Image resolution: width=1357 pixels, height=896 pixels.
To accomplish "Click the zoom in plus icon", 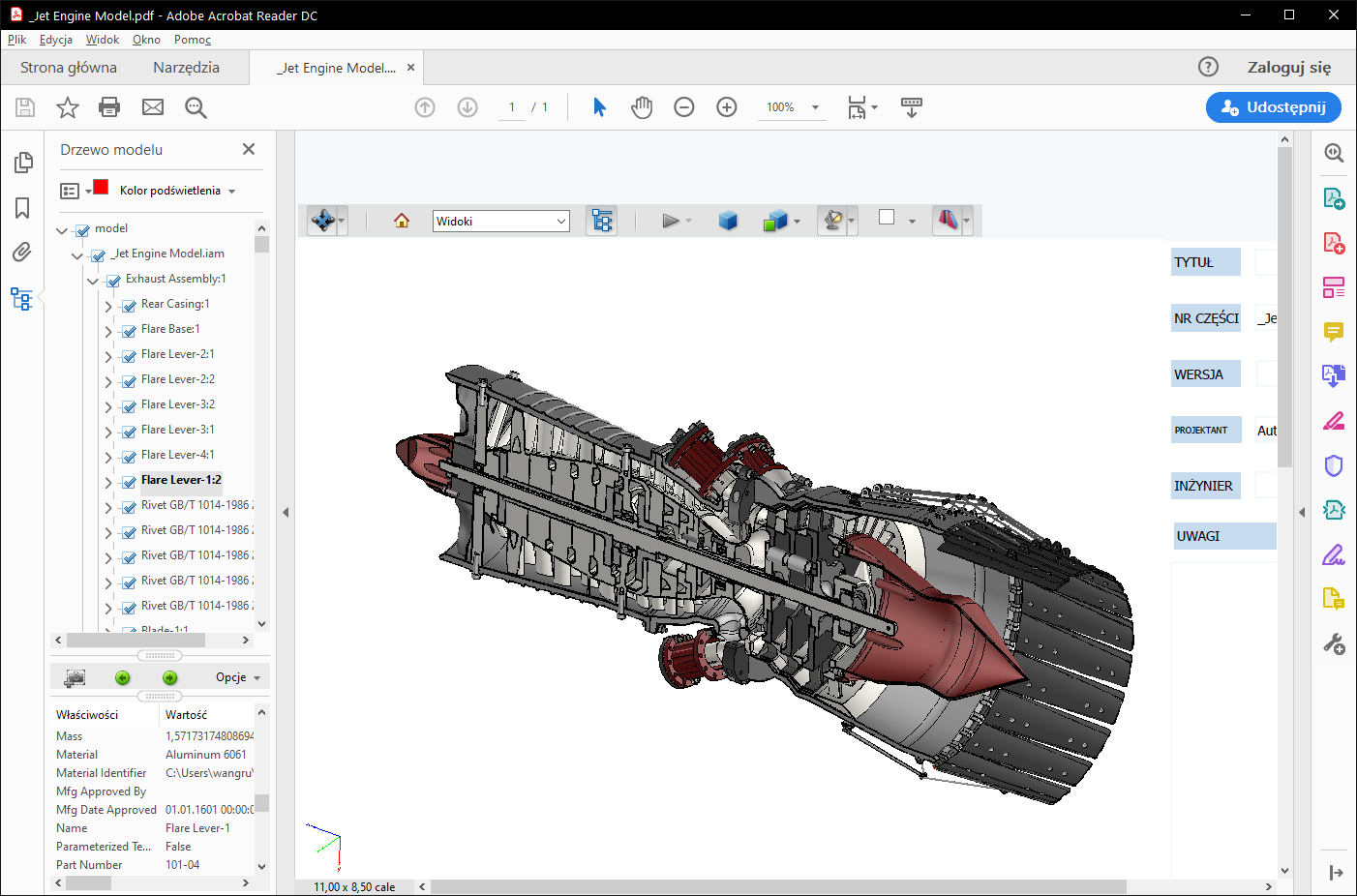I will (727, 107).
